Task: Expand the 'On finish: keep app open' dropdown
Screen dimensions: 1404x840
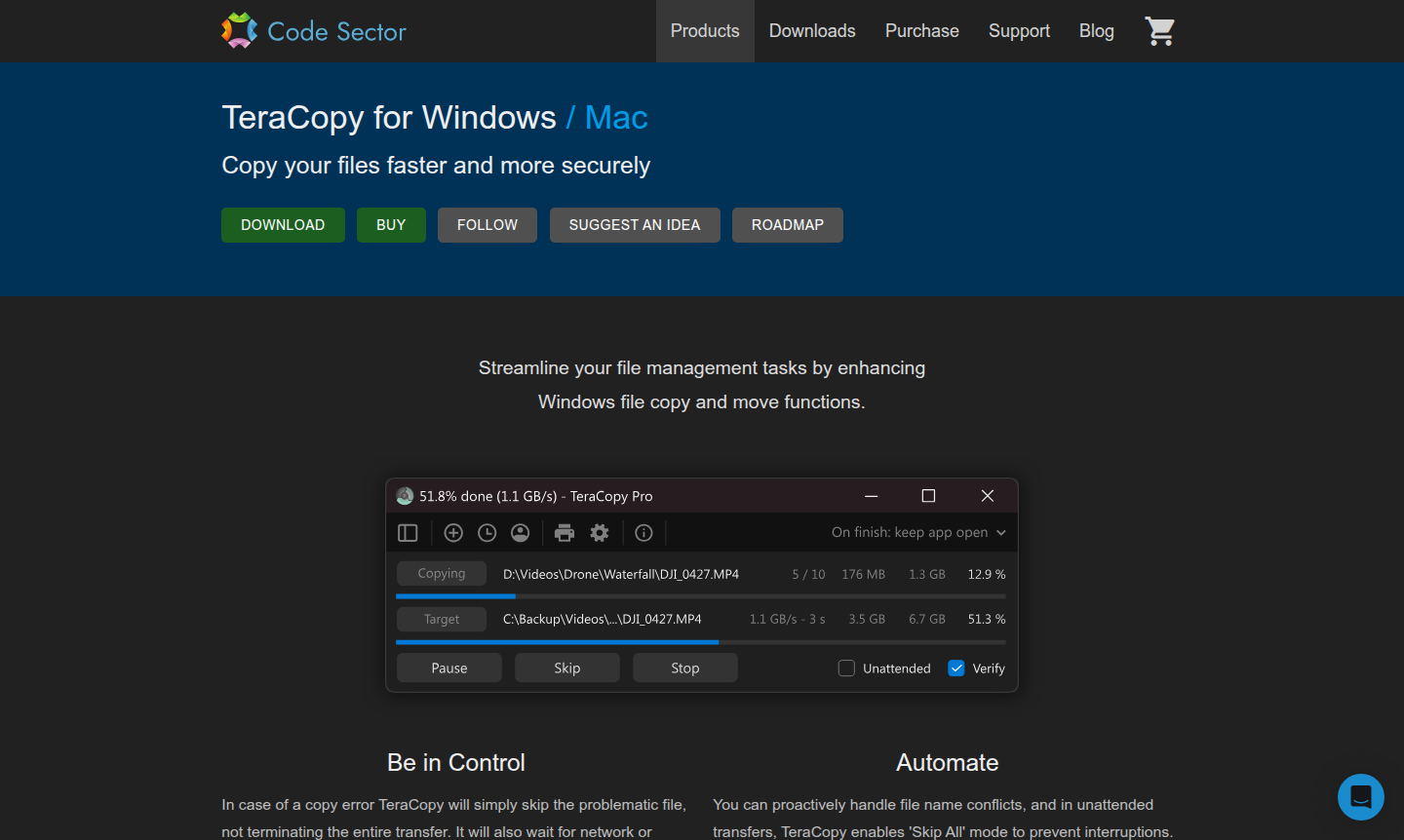Action: [917, 533]
